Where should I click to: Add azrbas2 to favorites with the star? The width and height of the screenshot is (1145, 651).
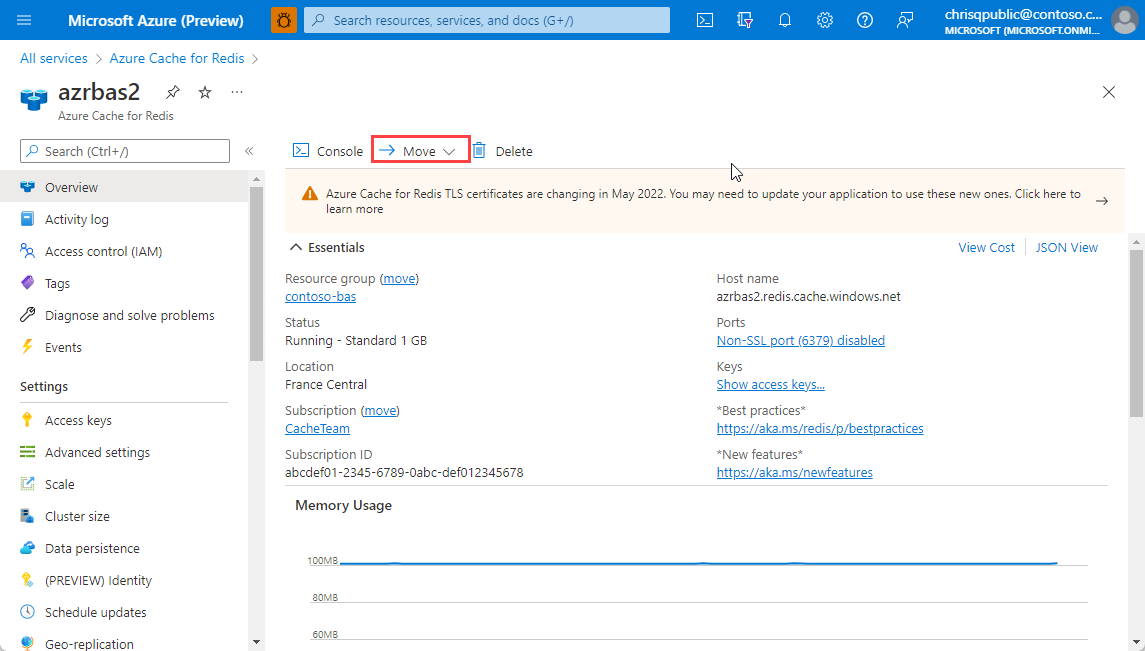coord(204,91)
